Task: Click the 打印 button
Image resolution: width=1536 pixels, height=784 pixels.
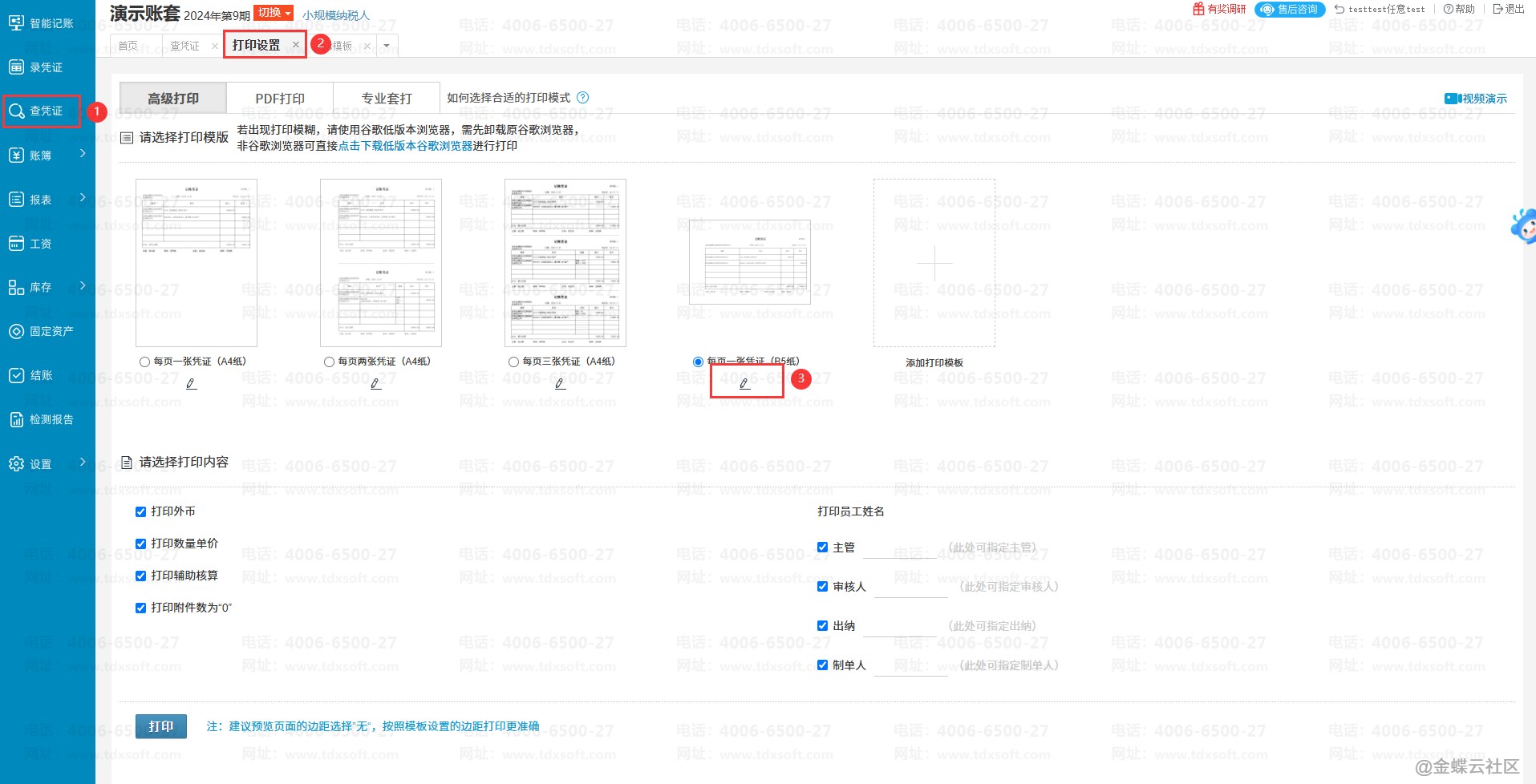Action: point(161,726)
